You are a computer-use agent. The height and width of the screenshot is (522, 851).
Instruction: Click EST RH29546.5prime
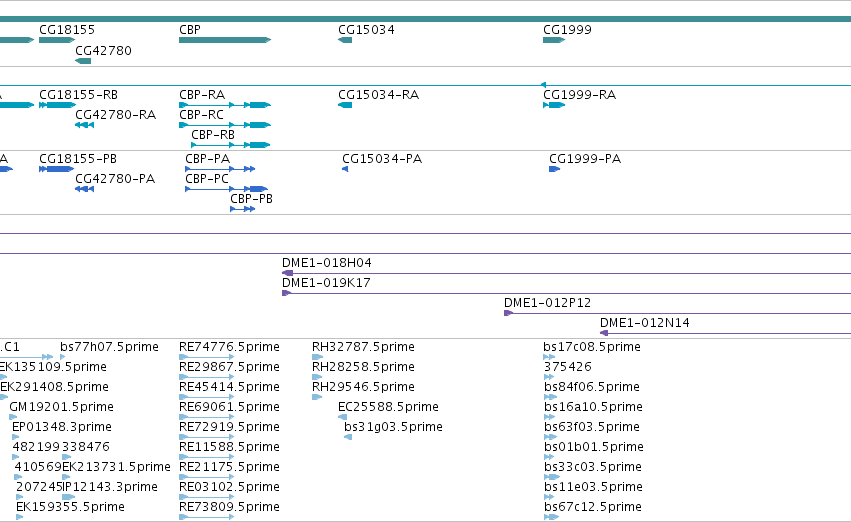pyautogui.click(x=363, y=387)
